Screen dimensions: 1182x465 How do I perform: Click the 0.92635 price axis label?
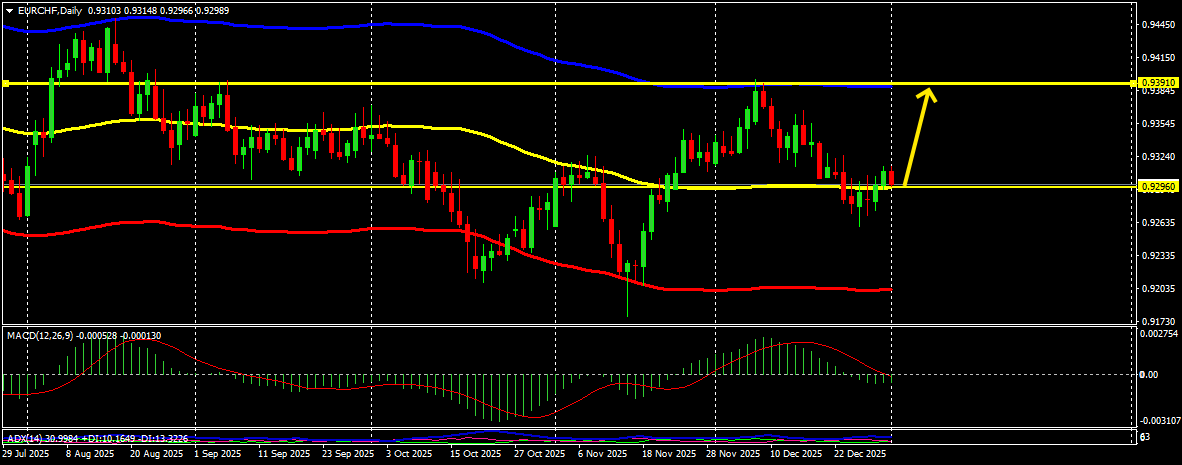tap(1158, 222)
